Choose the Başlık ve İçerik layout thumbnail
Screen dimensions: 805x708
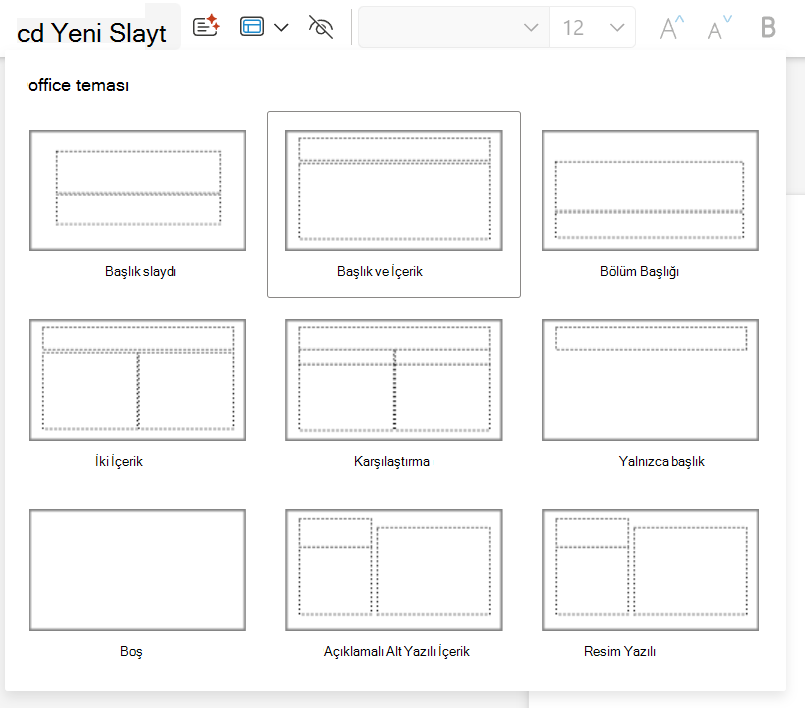coord(394,190)
